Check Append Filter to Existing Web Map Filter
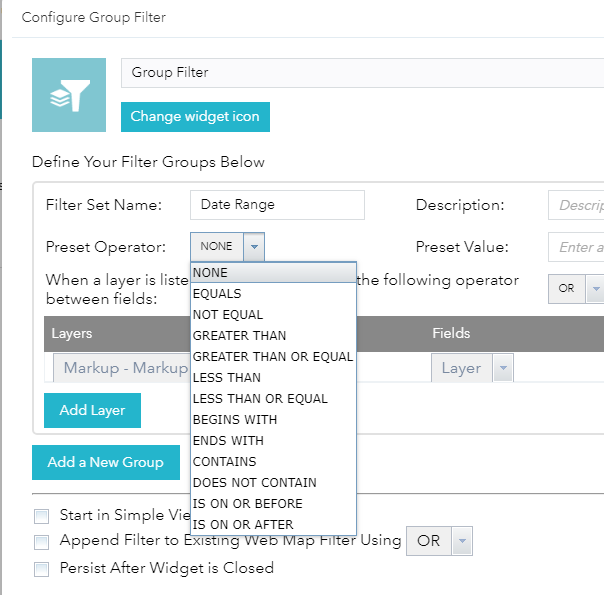Image resolution: width=604 pixels, height=595 pixels. pyautogui.click(x=41, y=541)
